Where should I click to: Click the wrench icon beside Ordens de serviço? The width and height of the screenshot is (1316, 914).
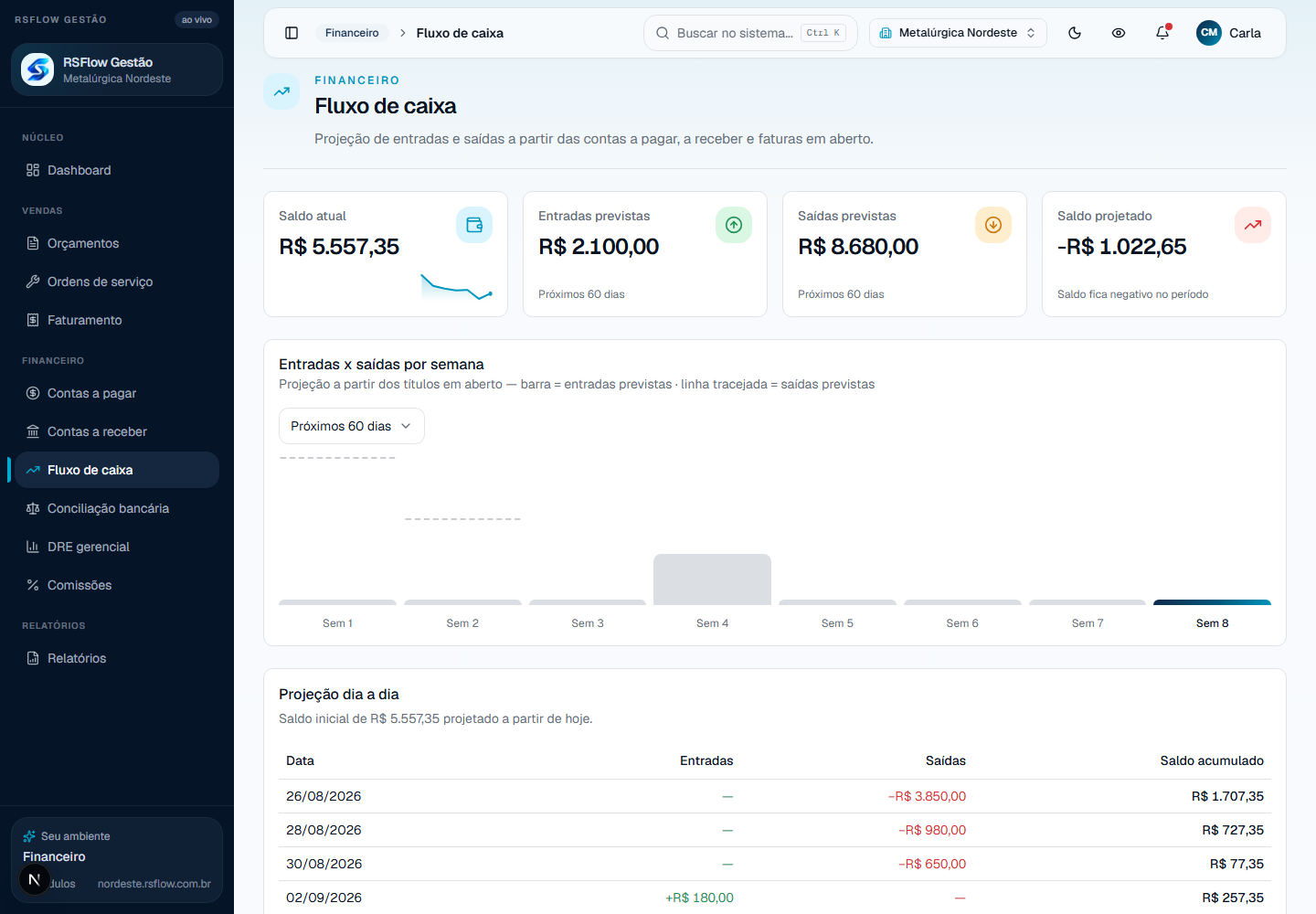point(33,282)
